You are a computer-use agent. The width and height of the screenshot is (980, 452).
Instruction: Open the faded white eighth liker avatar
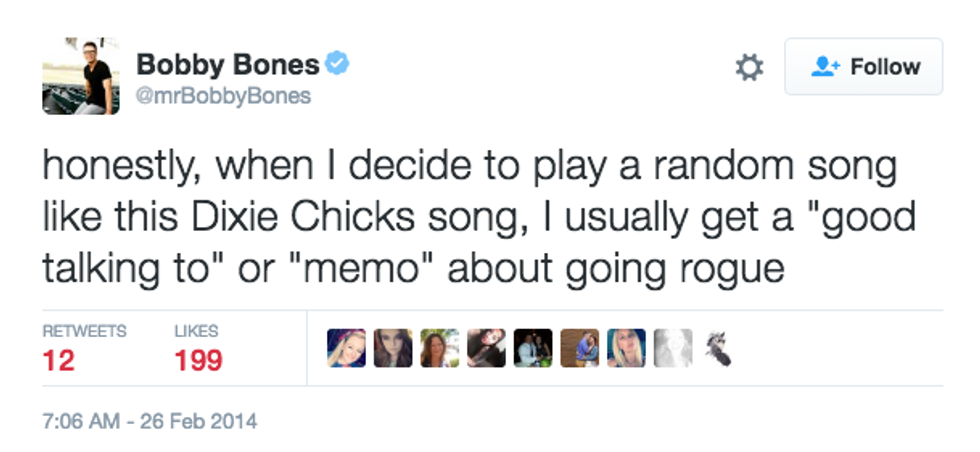(x=672, y=348)
